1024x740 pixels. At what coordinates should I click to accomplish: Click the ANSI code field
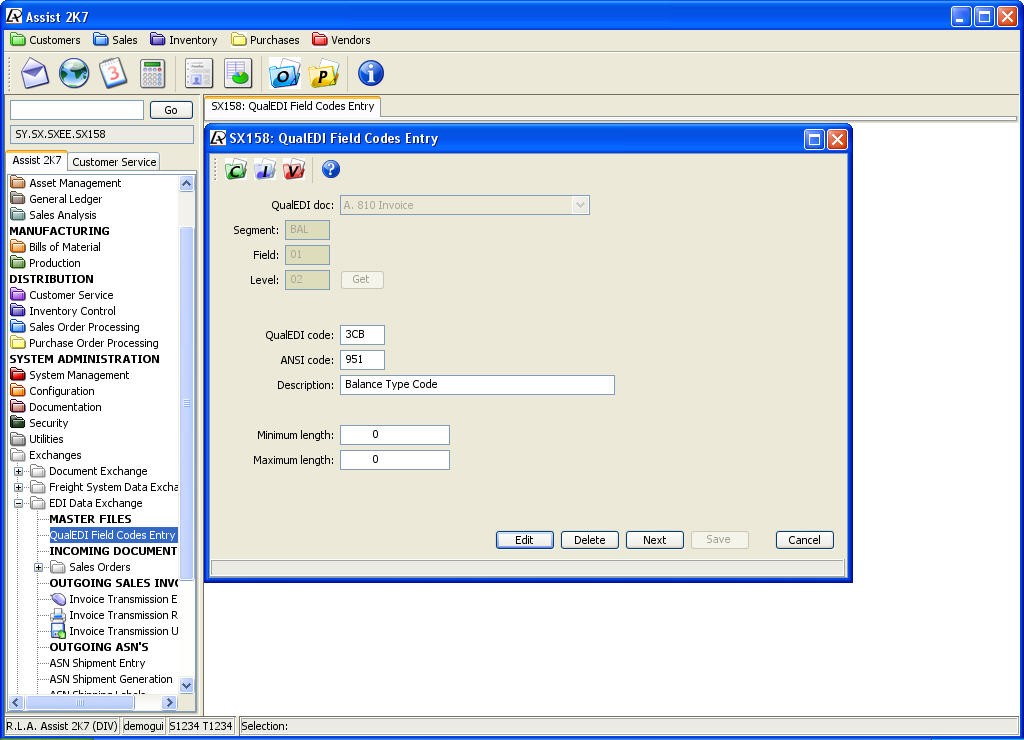(362, 360)
